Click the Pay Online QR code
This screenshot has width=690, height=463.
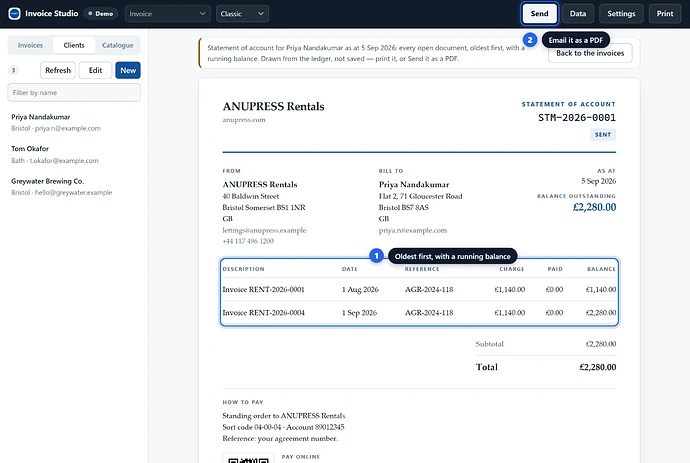click(x=249, y=459)
